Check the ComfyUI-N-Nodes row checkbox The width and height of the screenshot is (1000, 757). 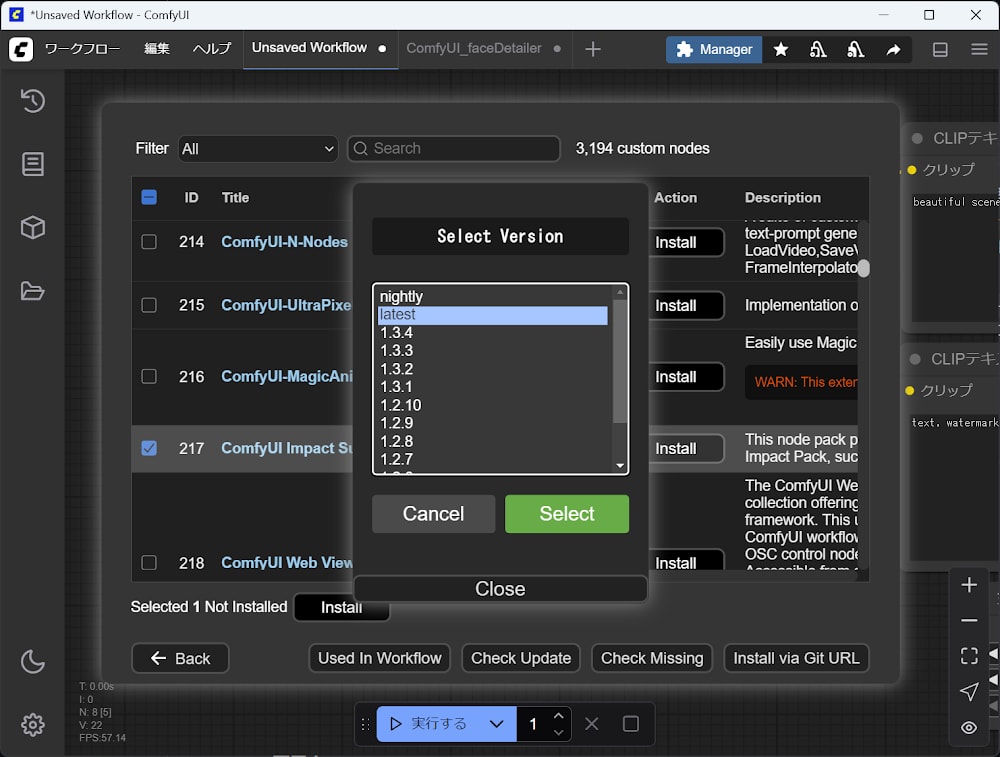point(149,242)
